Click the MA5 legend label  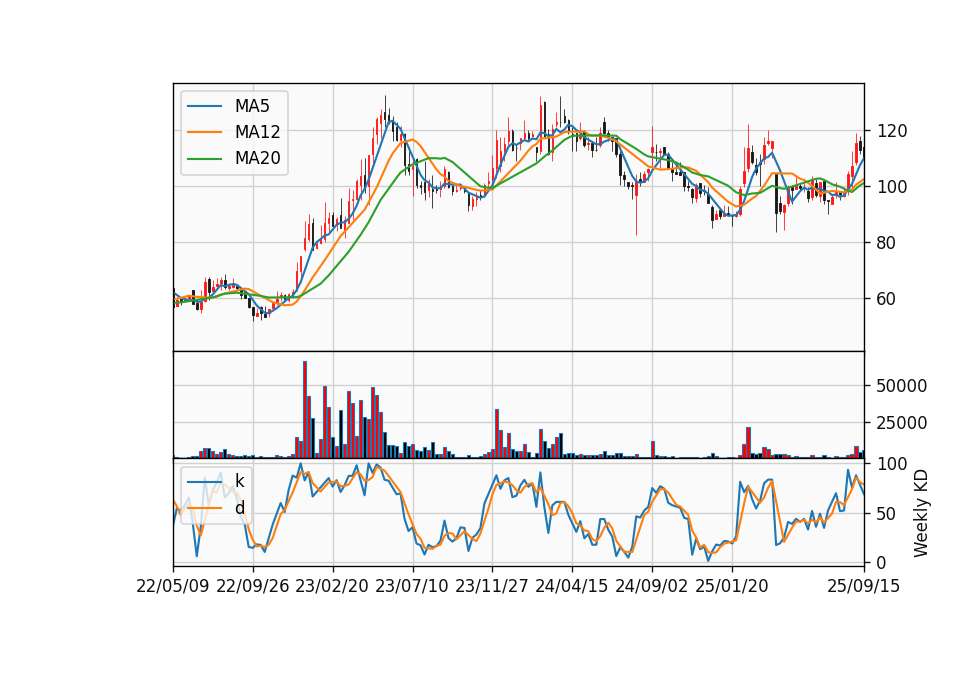252,106
